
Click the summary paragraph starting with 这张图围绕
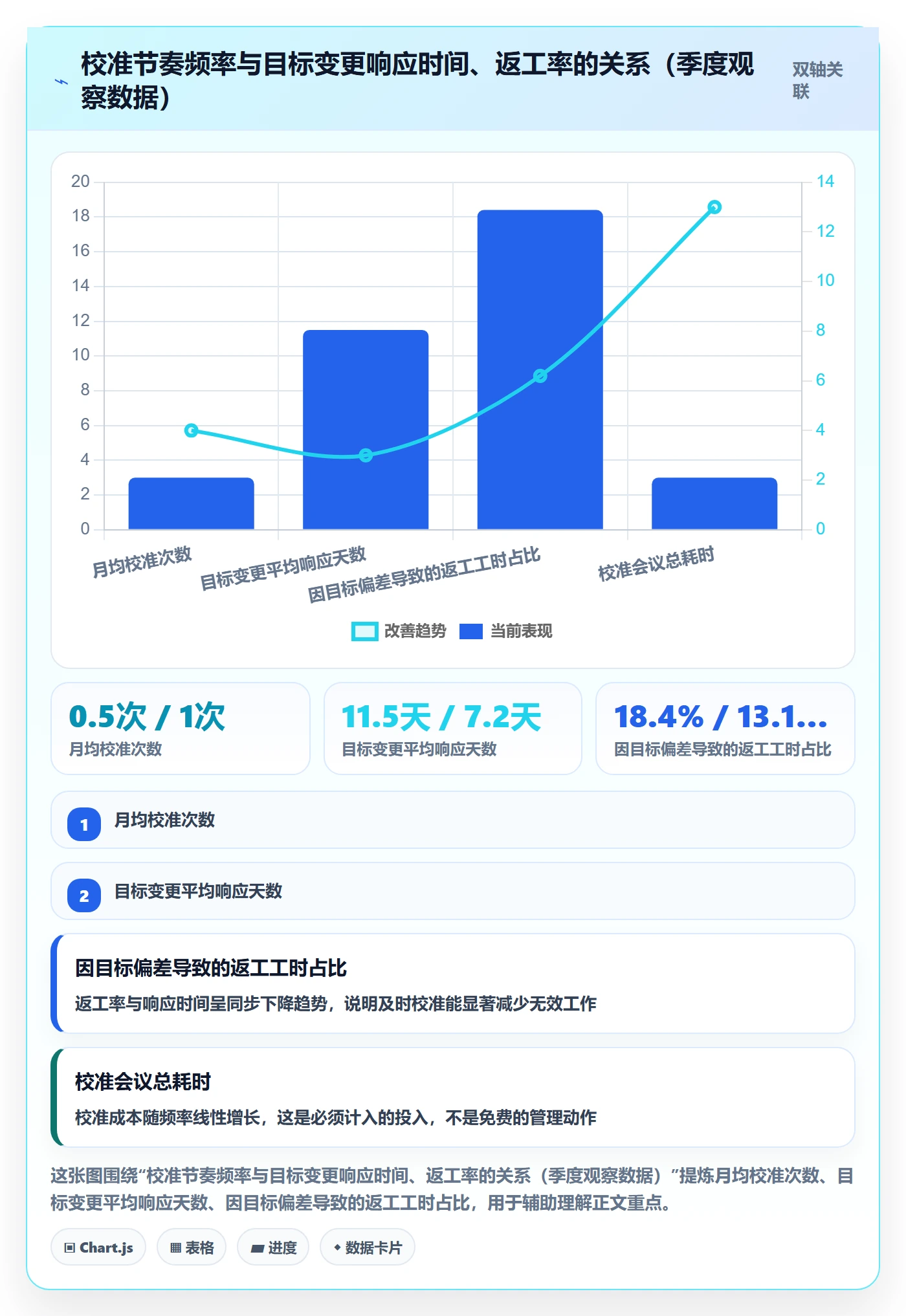[452, 1189]
